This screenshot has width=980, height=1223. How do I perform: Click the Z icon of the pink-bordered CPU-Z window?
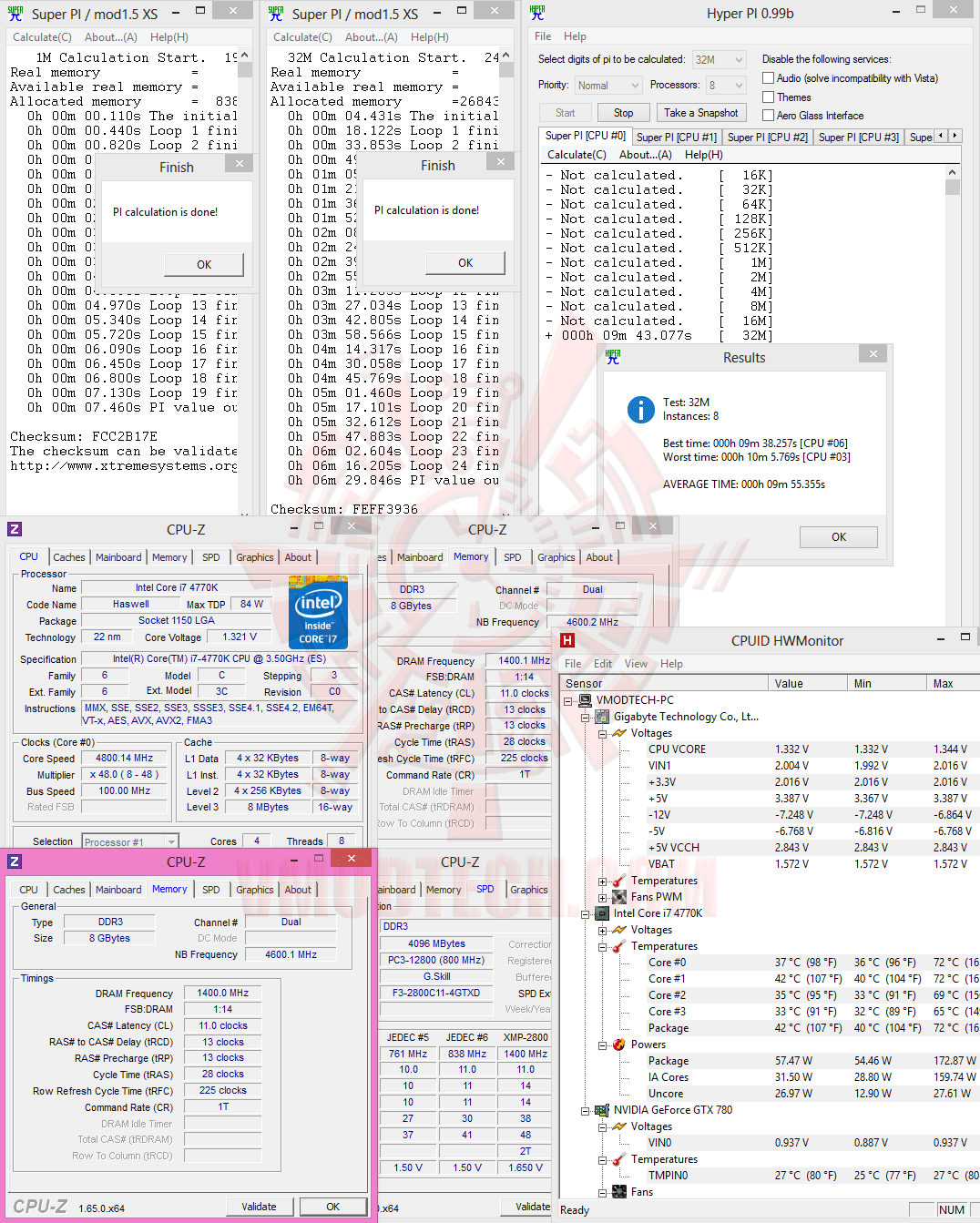tap(15, 861)
